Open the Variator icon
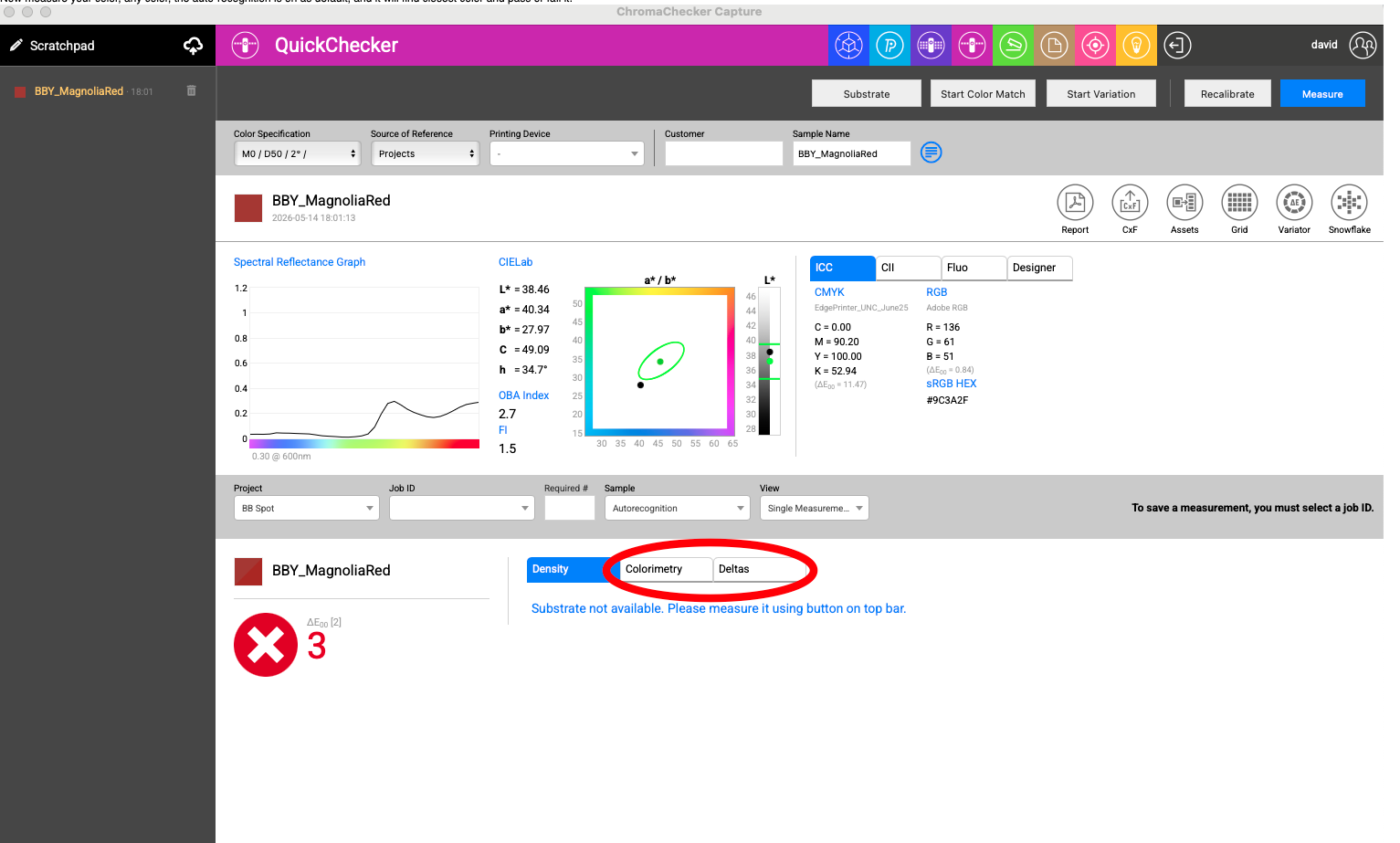Image resolution: width=1400 pixels, height=843 pixels. pyautogui.click(x=1294, y=202)
